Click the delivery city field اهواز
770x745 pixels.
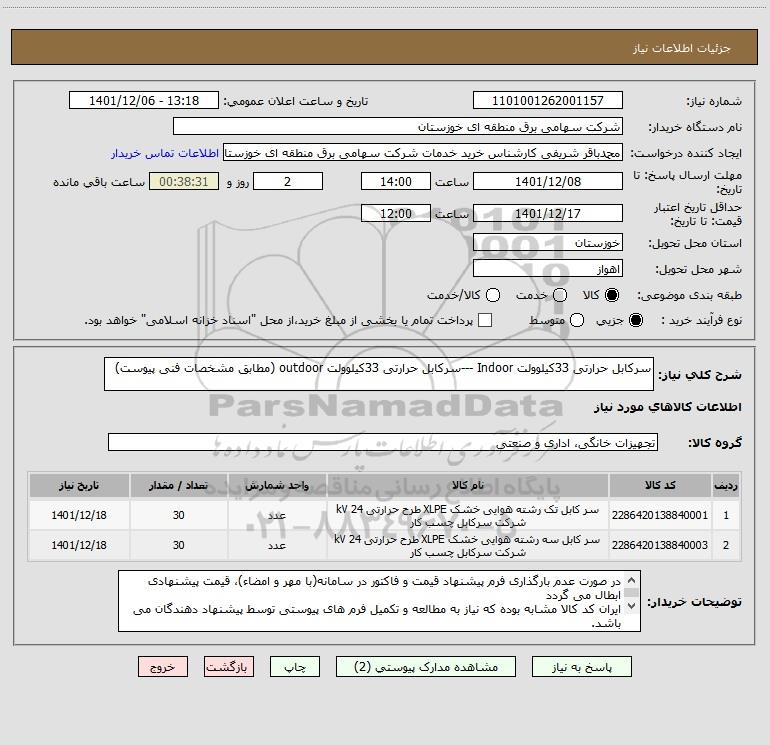pos(548,268)
